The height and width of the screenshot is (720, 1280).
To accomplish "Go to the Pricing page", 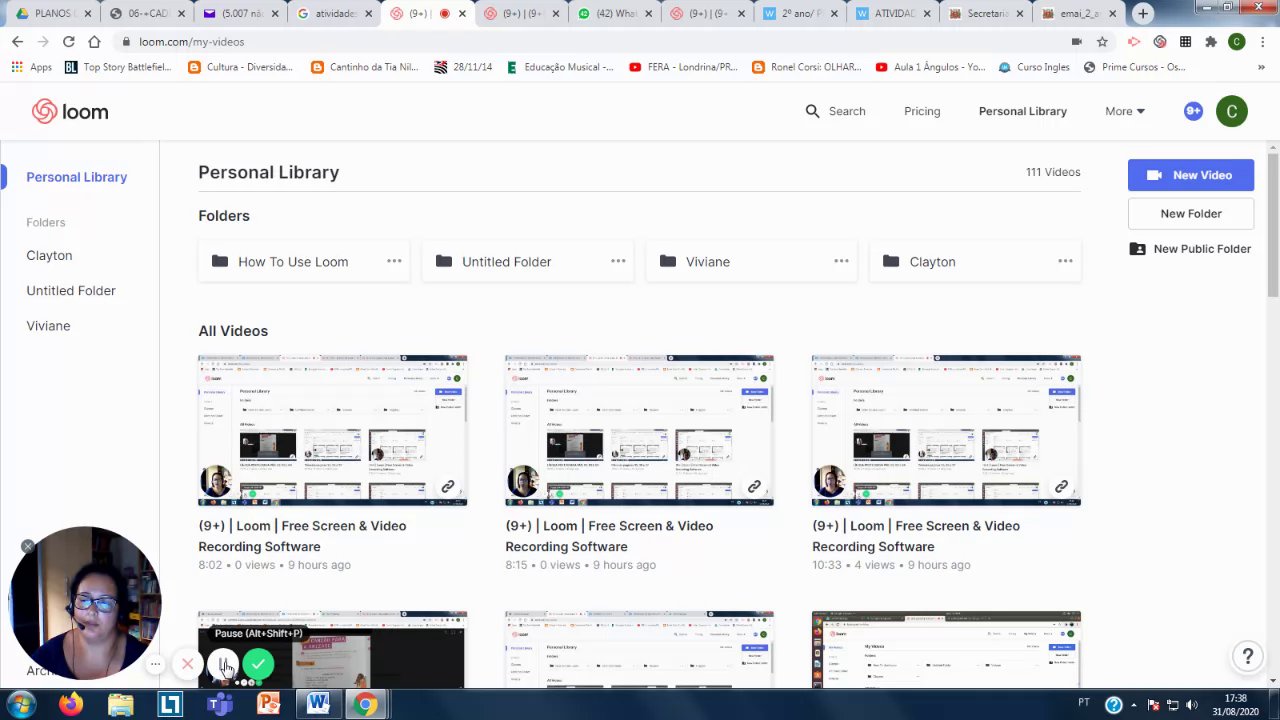I will (x=922, y=111).
